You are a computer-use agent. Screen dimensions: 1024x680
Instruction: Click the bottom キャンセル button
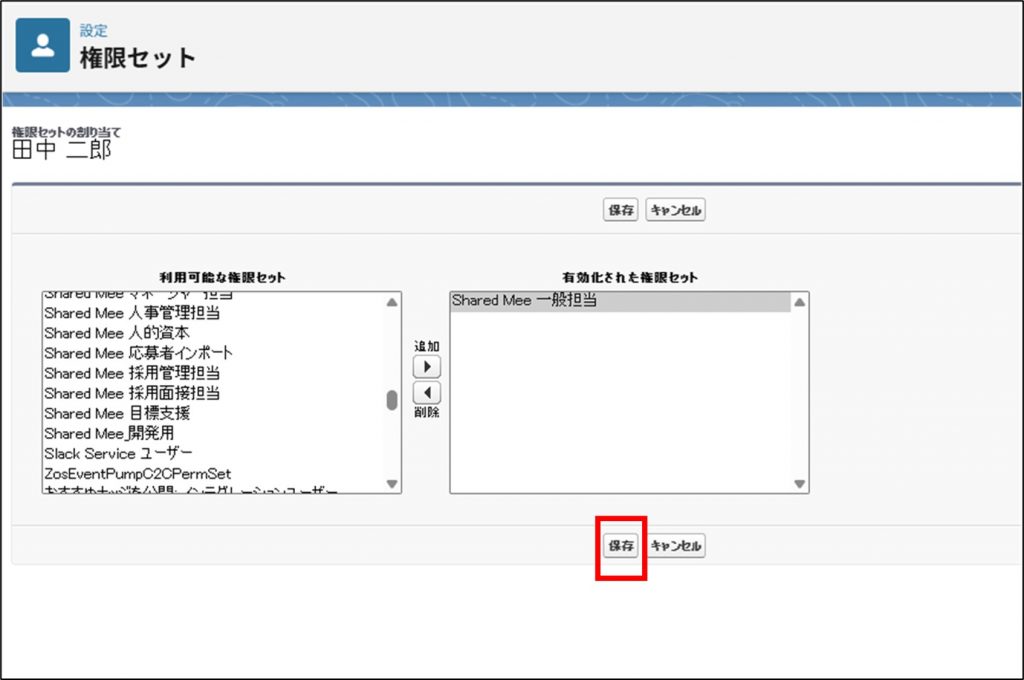676,546
